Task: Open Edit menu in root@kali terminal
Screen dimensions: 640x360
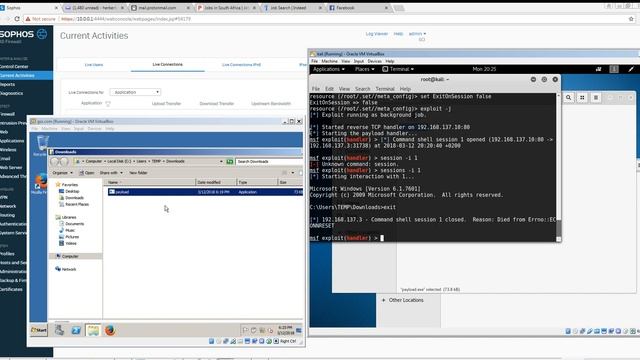Action: click(x=329, y=89)
